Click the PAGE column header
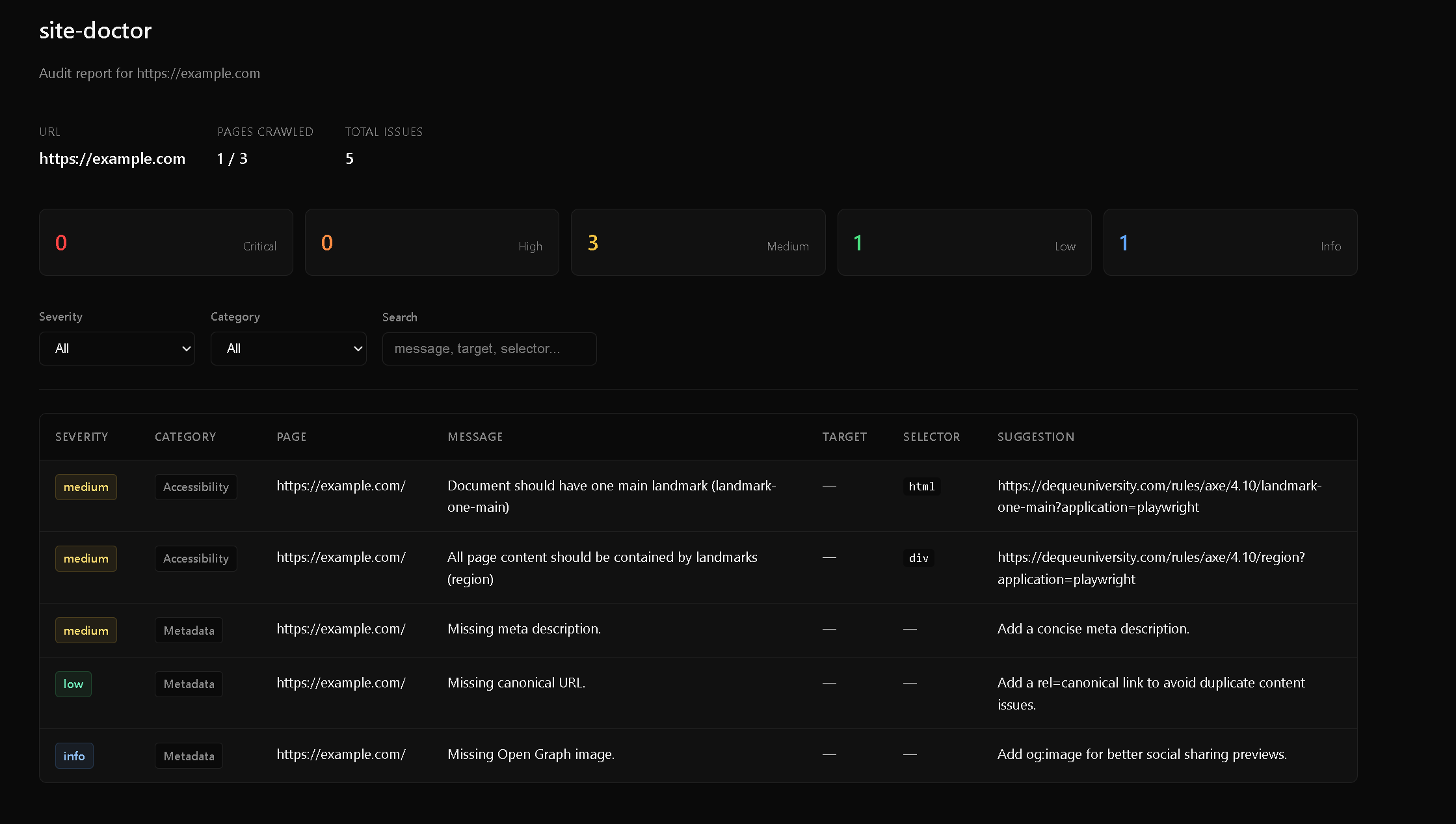1456x824 pixels. (x=291, y=437)
